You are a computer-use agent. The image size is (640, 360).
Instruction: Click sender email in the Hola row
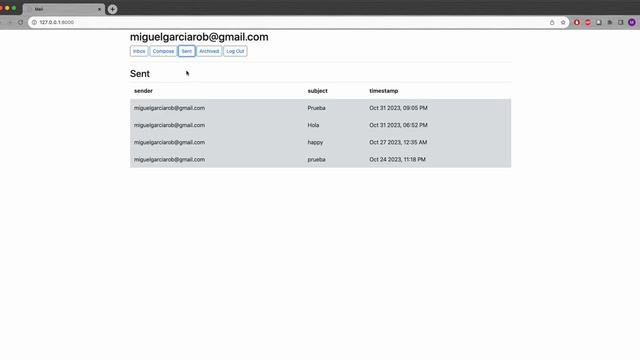pos(169,125)
